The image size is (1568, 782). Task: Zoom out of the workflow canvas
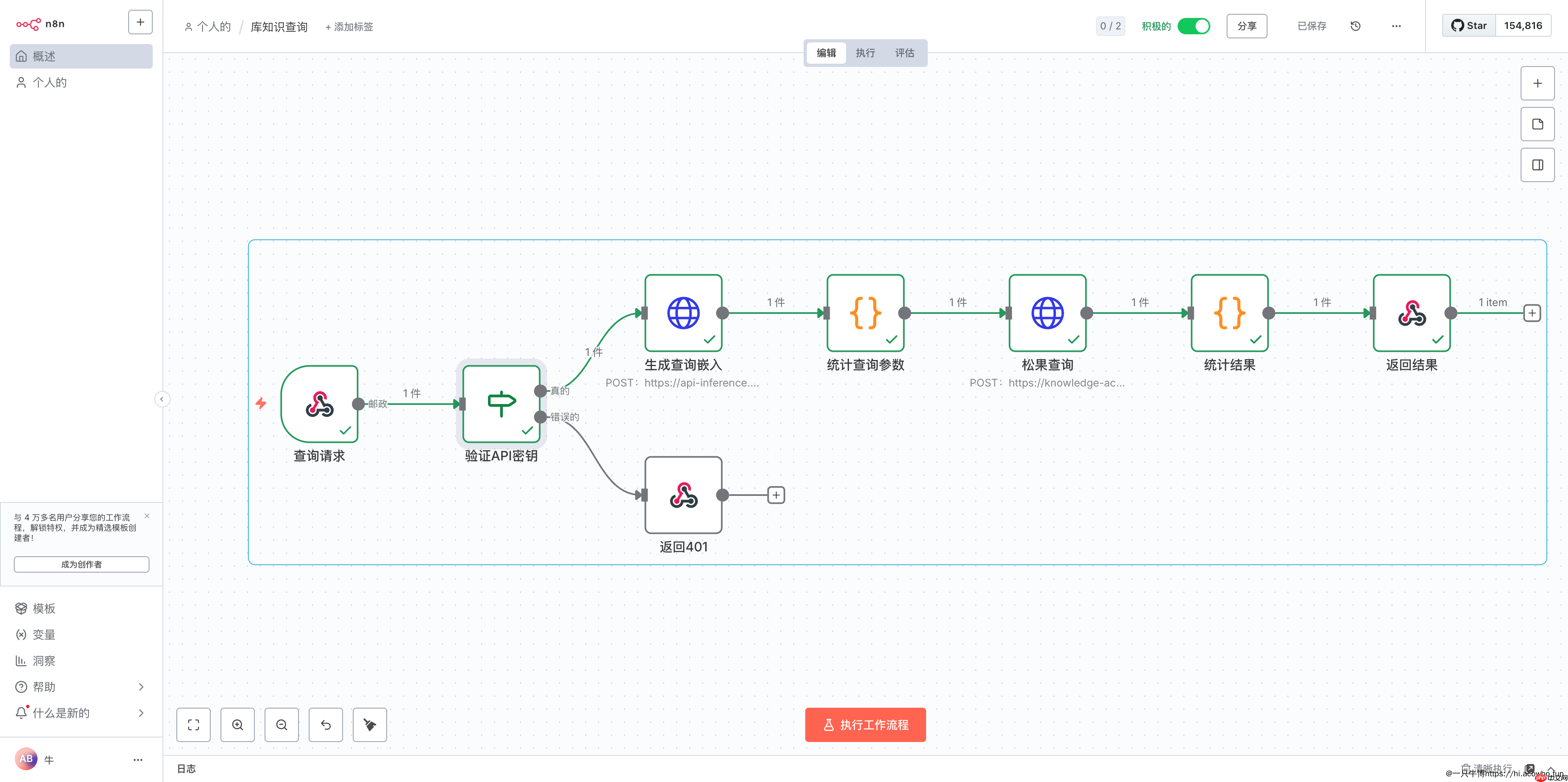pos(281,724)
